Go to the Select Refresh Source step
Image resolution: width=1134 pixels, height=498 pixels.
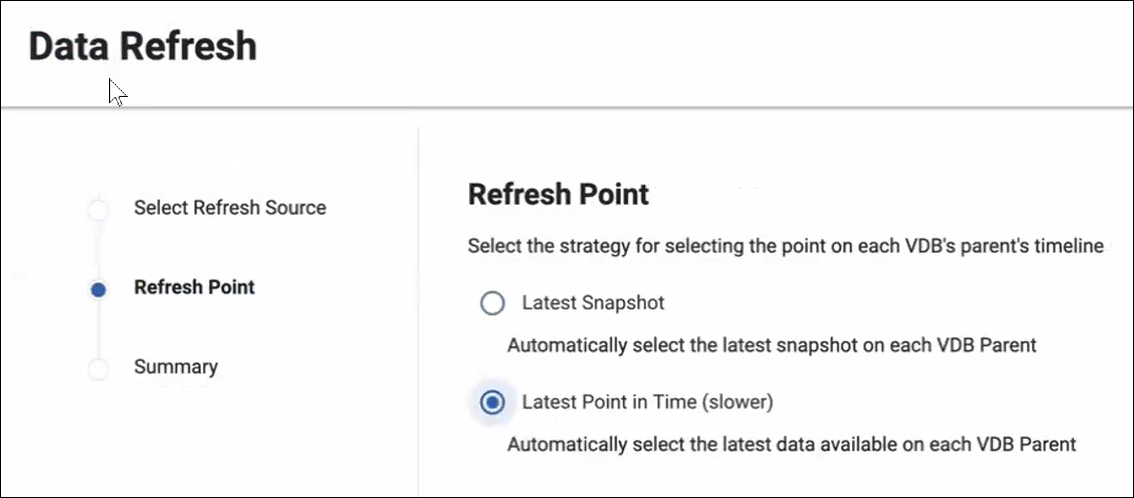230,208
